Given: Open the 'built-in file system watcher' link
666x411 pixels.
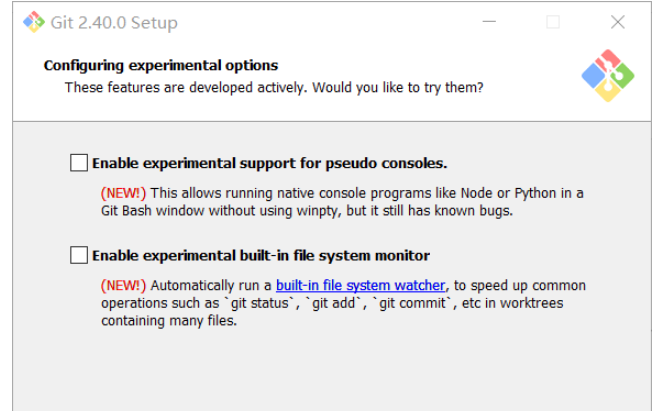Looking at the screenshot, I should click(360, 286).
